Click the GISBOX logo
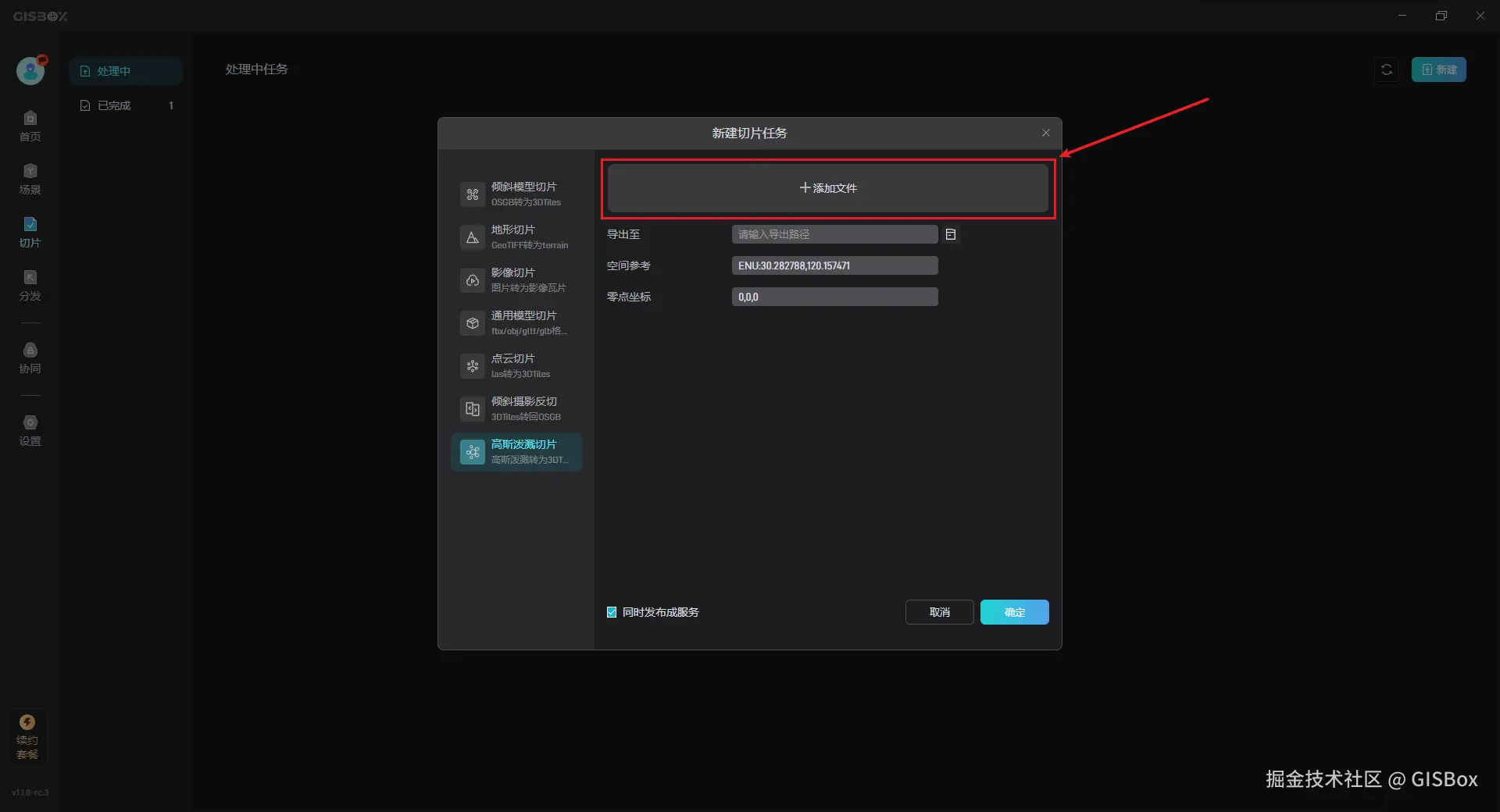 [40, 16]
